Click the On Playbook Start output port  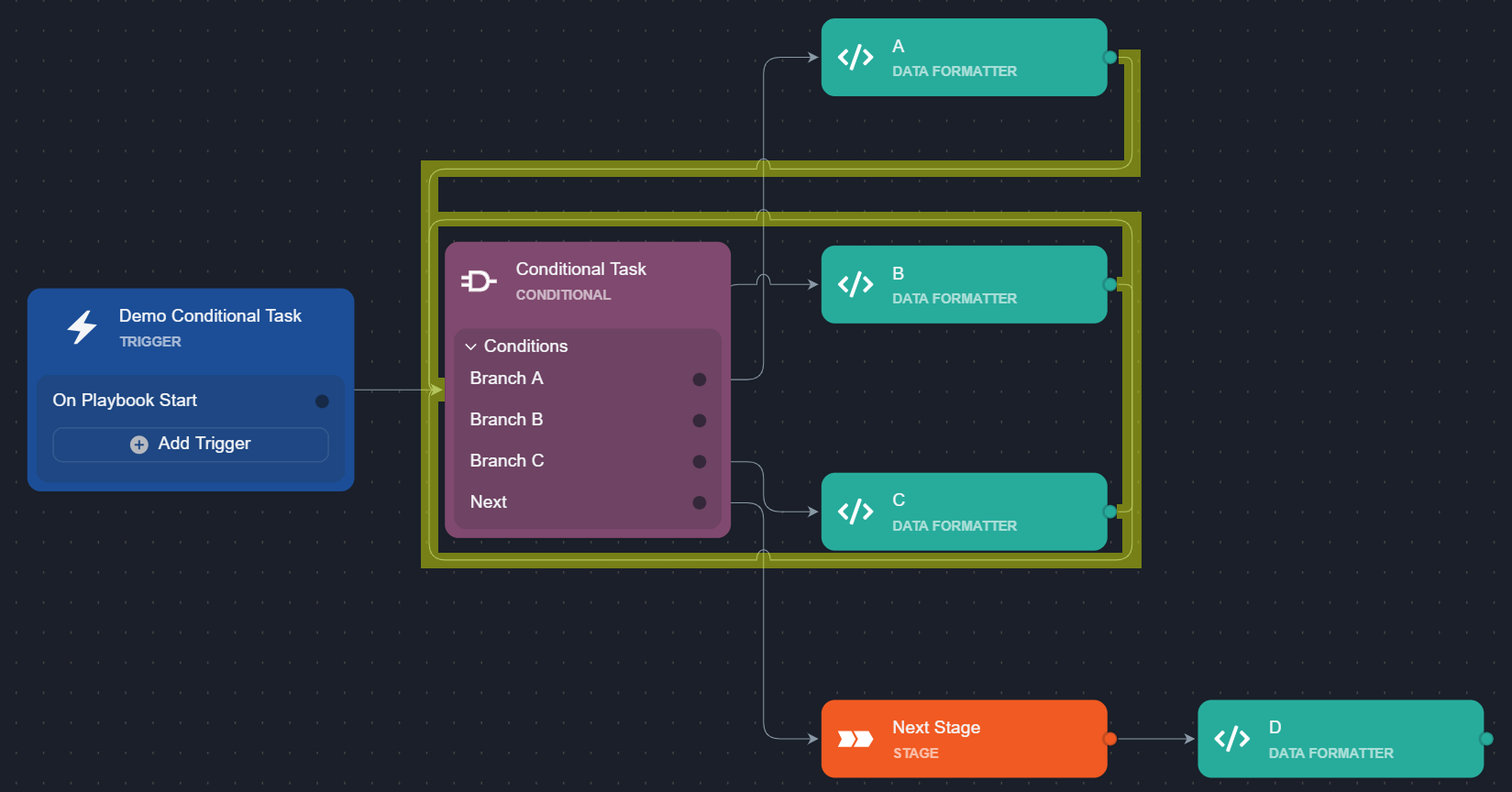322,401
